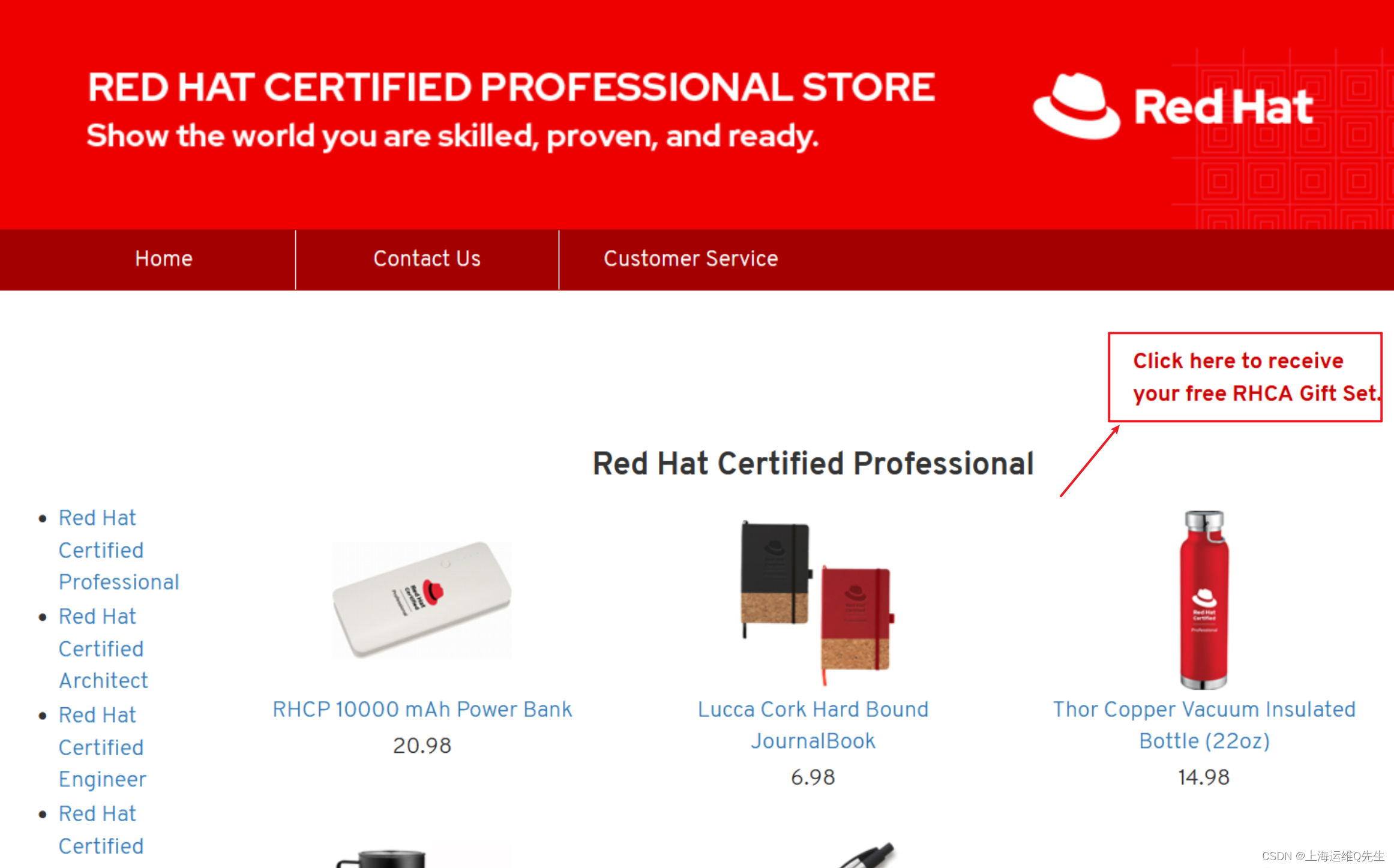
Task: Open the Lucca Cork JournalBook product image
Action: pos(814,602)
